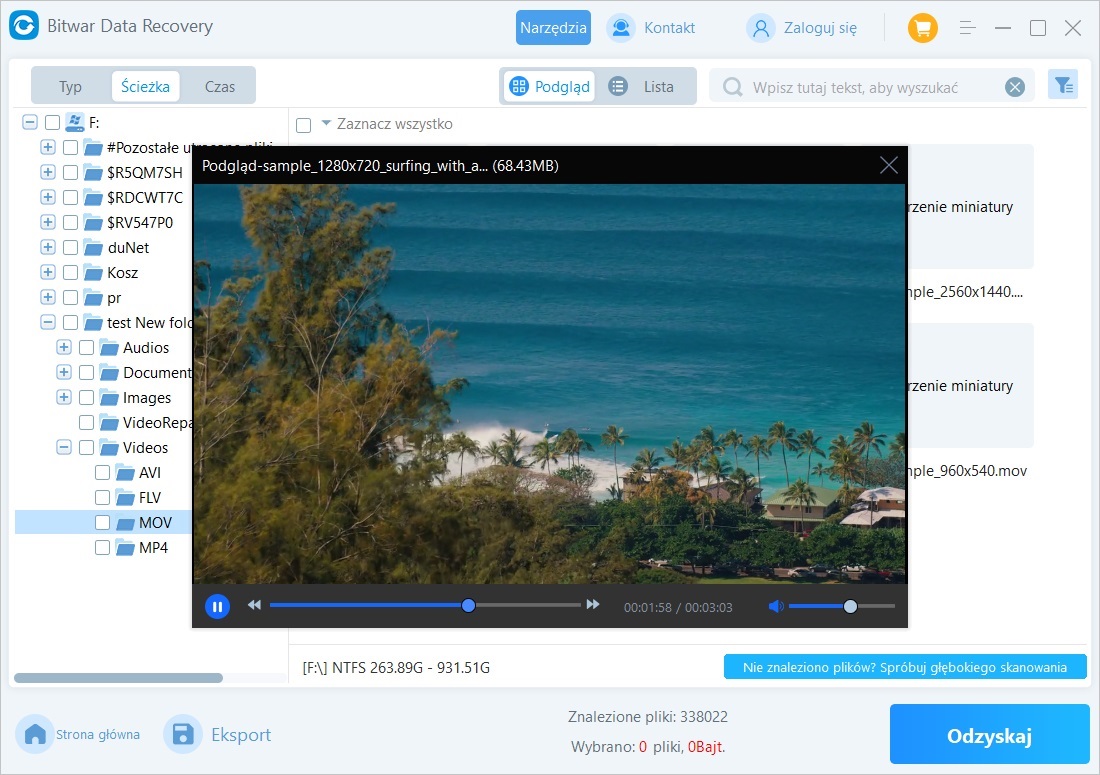Start deep scan via blue suggestion button

click(904, 667)
